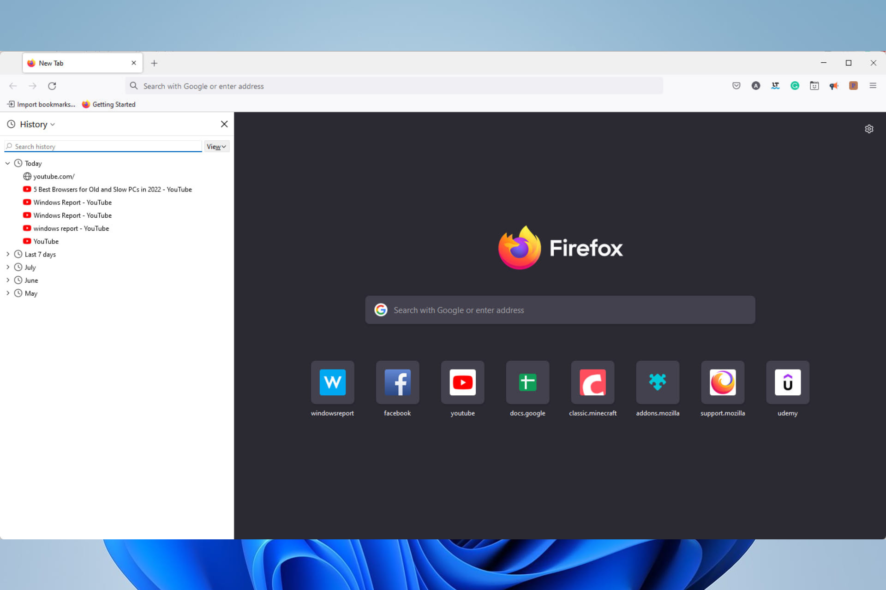Image resolution: width=886 pixels, height=590 pixels.
Task: Open new tab page settings gear
Action: 869,129
